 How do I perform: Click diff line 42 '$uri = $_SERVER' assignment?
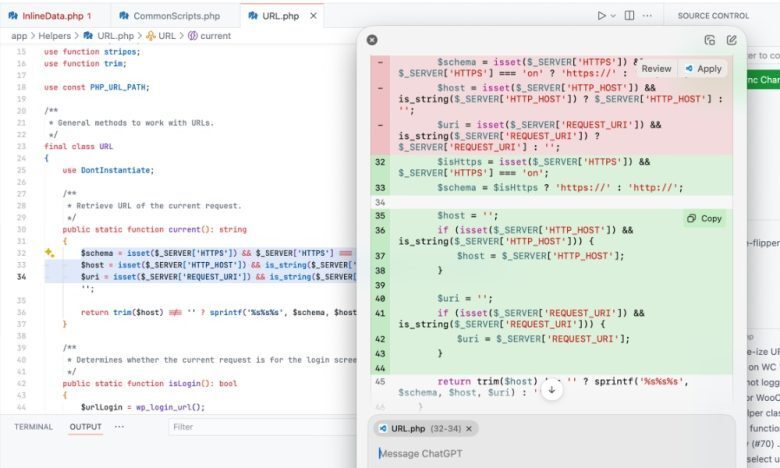click(x=543, y=339)
